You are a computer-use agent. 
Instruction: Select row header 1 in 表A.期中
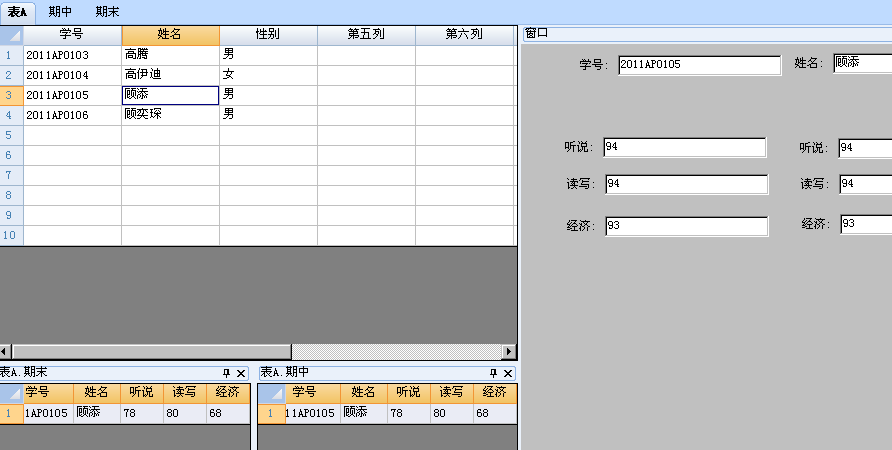click(x=271, y=414)
